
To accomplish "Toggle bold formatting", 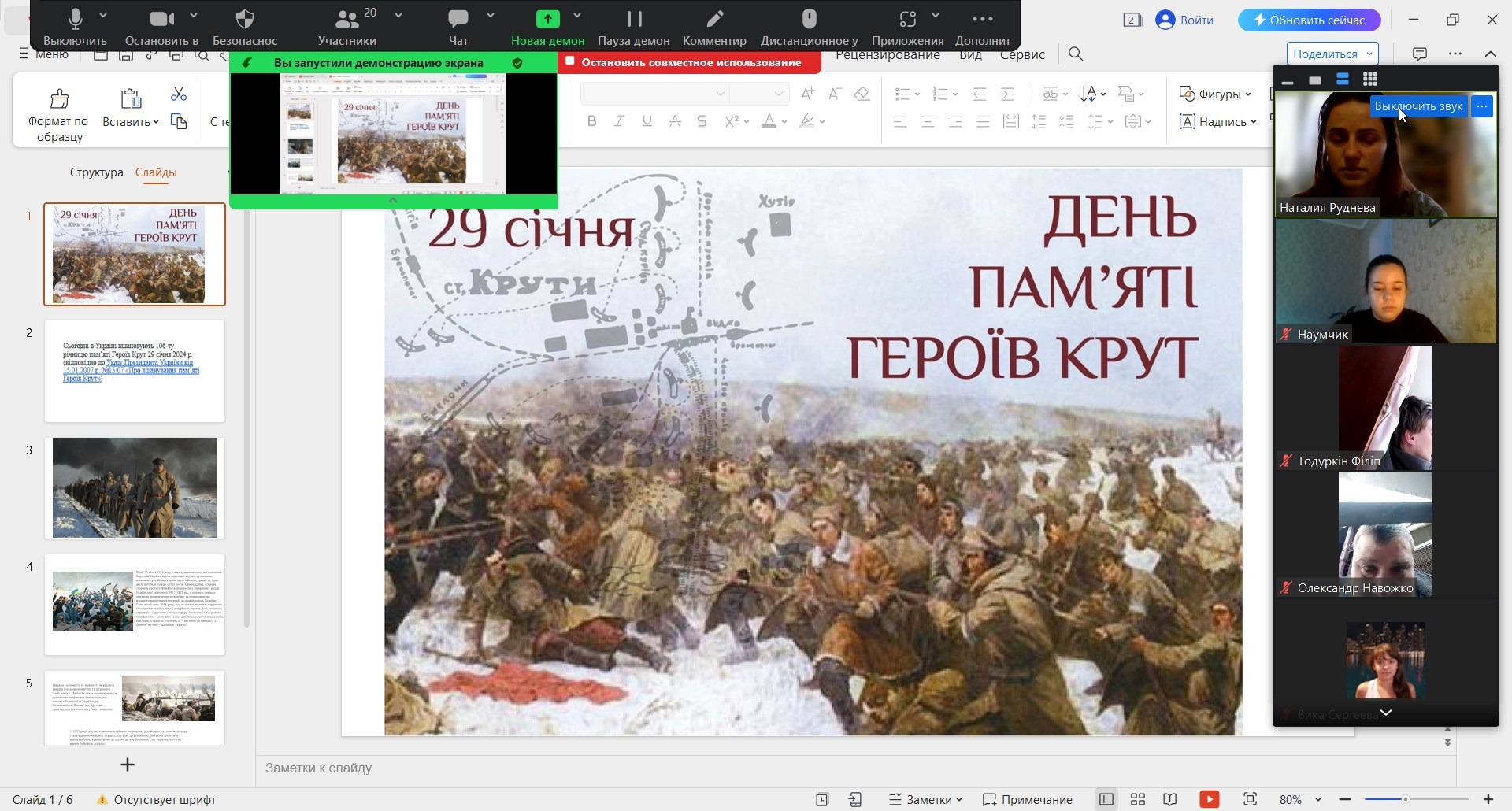I will 591,121.
